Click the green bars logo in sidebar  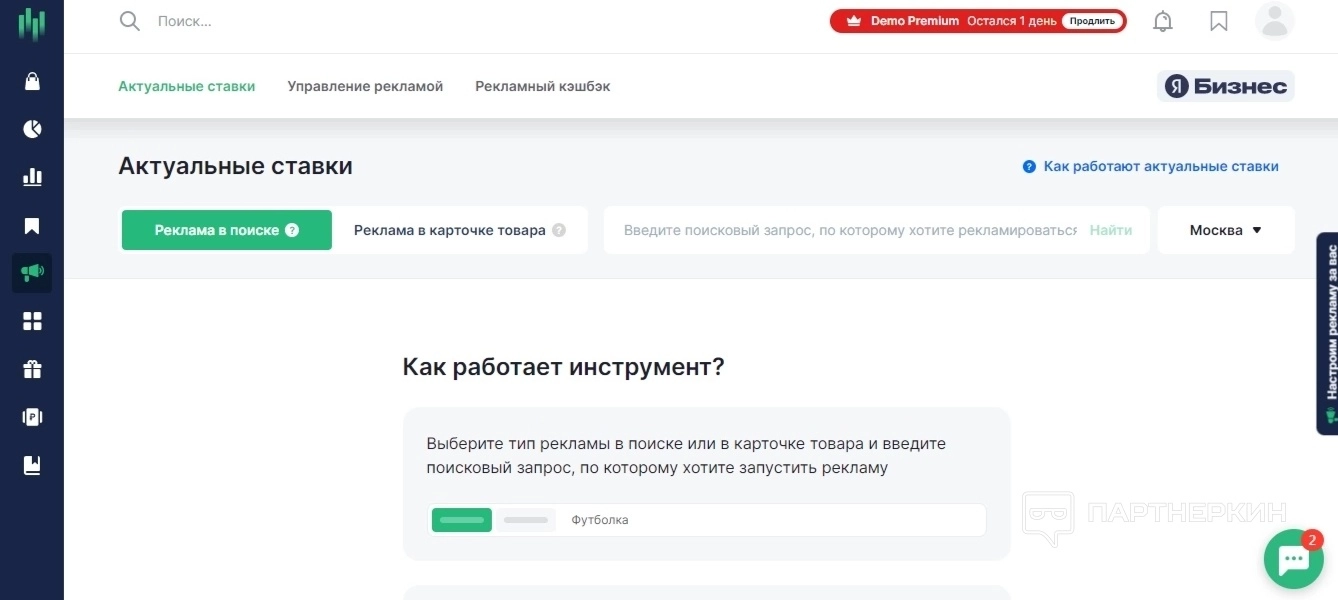[32, 24]
